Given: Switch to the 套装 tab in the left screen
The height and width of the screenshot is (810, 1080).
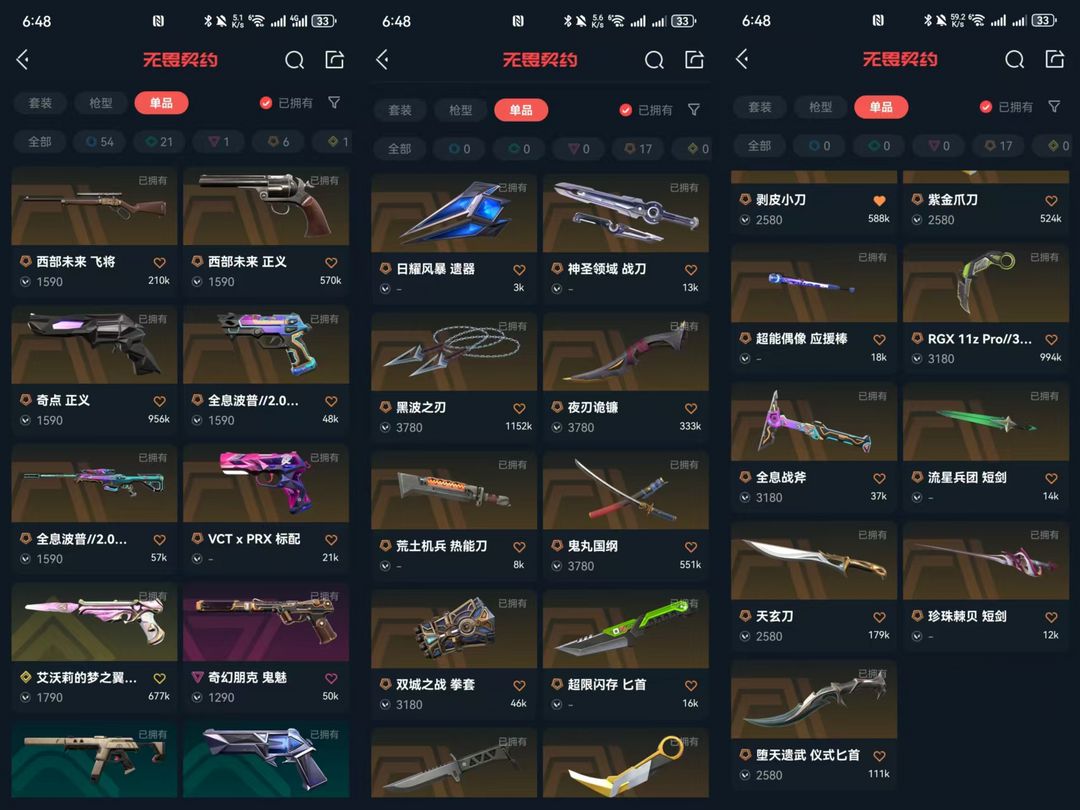Looking at the screenshot, I should pyautogui.click(x=40, y=103).
